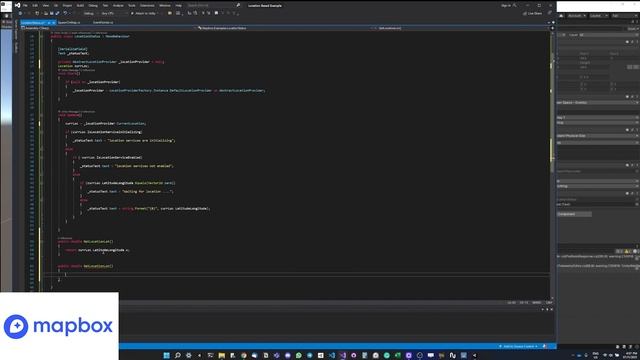Screen dimensions: 640x360
Task: Open the GetLocationLon member dropdown
Action: [462, 28]
